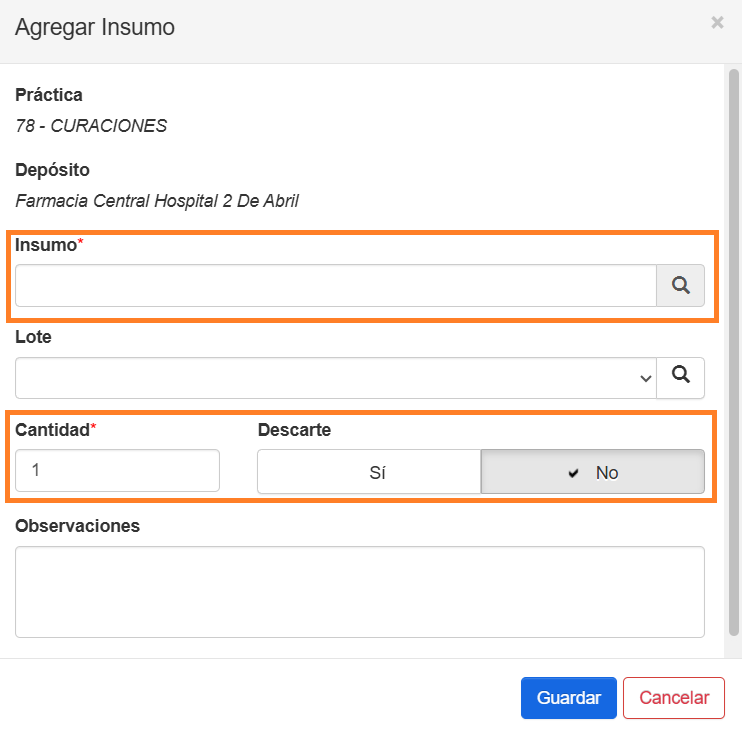This screenshot has height=732, width=742.
Task: Click the text '78 - CURACIONES'
Action: coord(91,126)
